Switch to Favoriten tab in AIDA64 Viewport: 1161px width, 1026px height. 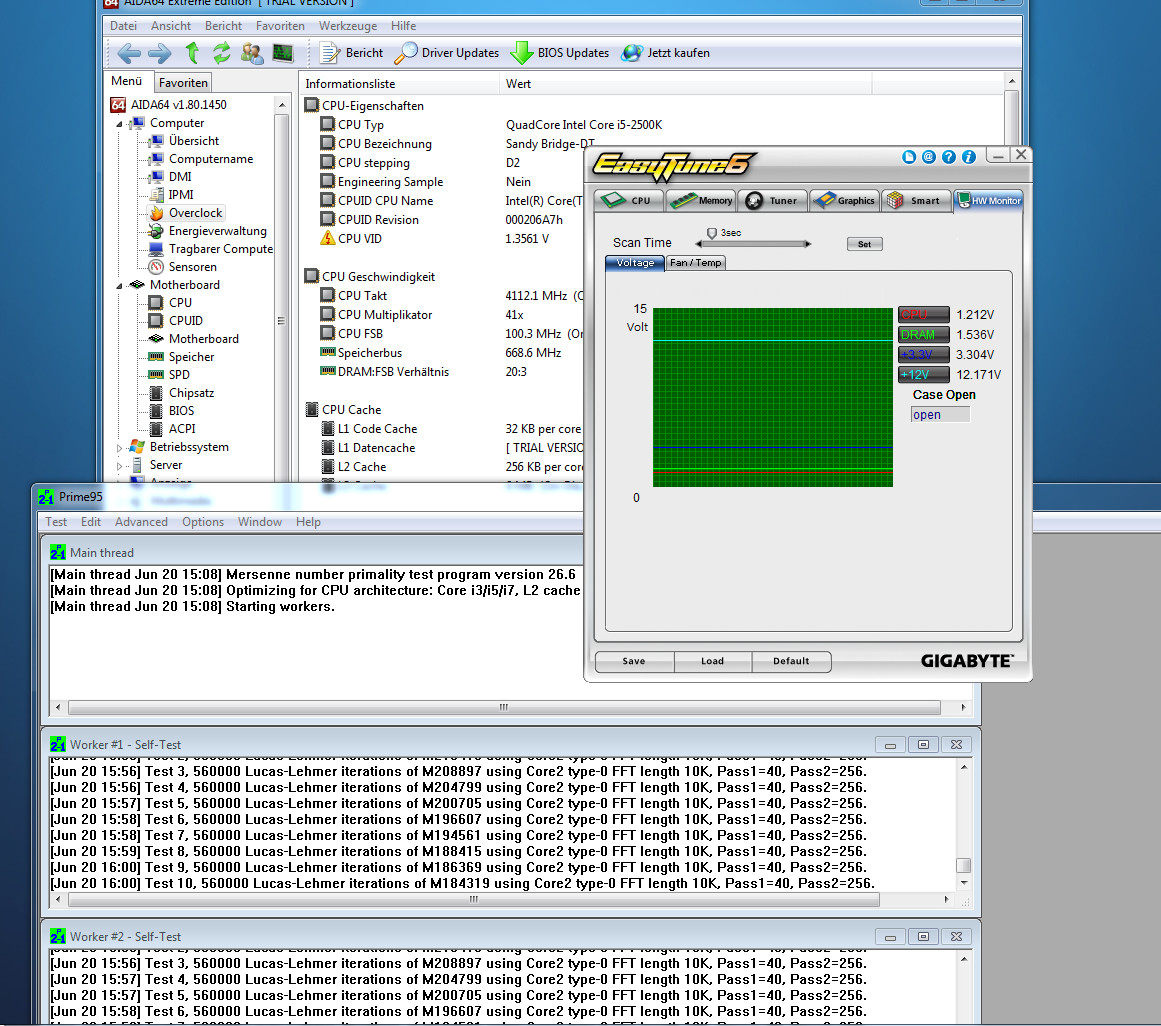[x=183, y=83]
